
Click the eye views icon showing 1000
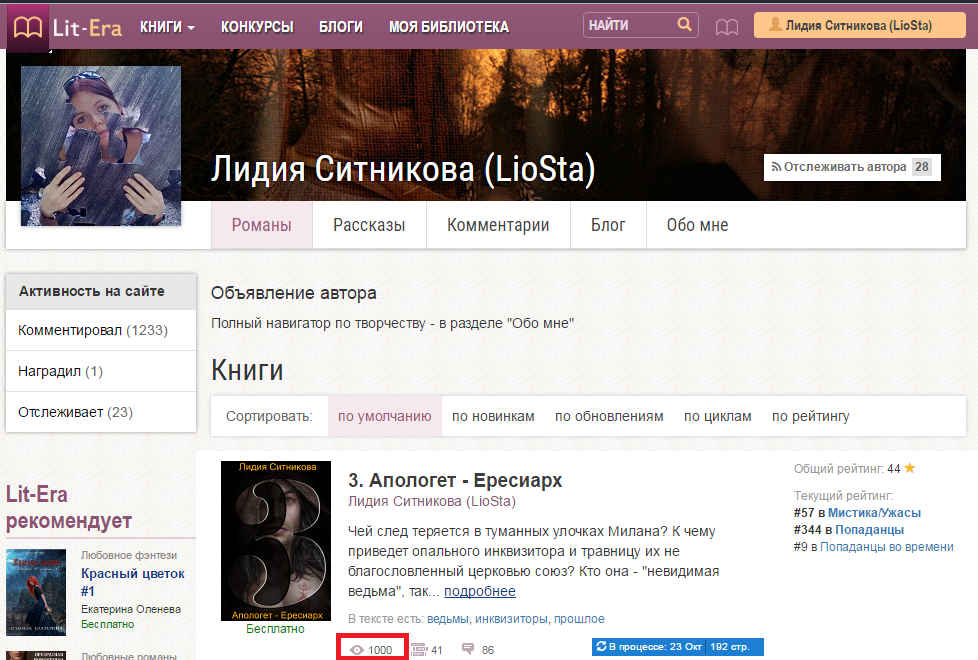pyautogui.click(x=356, y=650)
